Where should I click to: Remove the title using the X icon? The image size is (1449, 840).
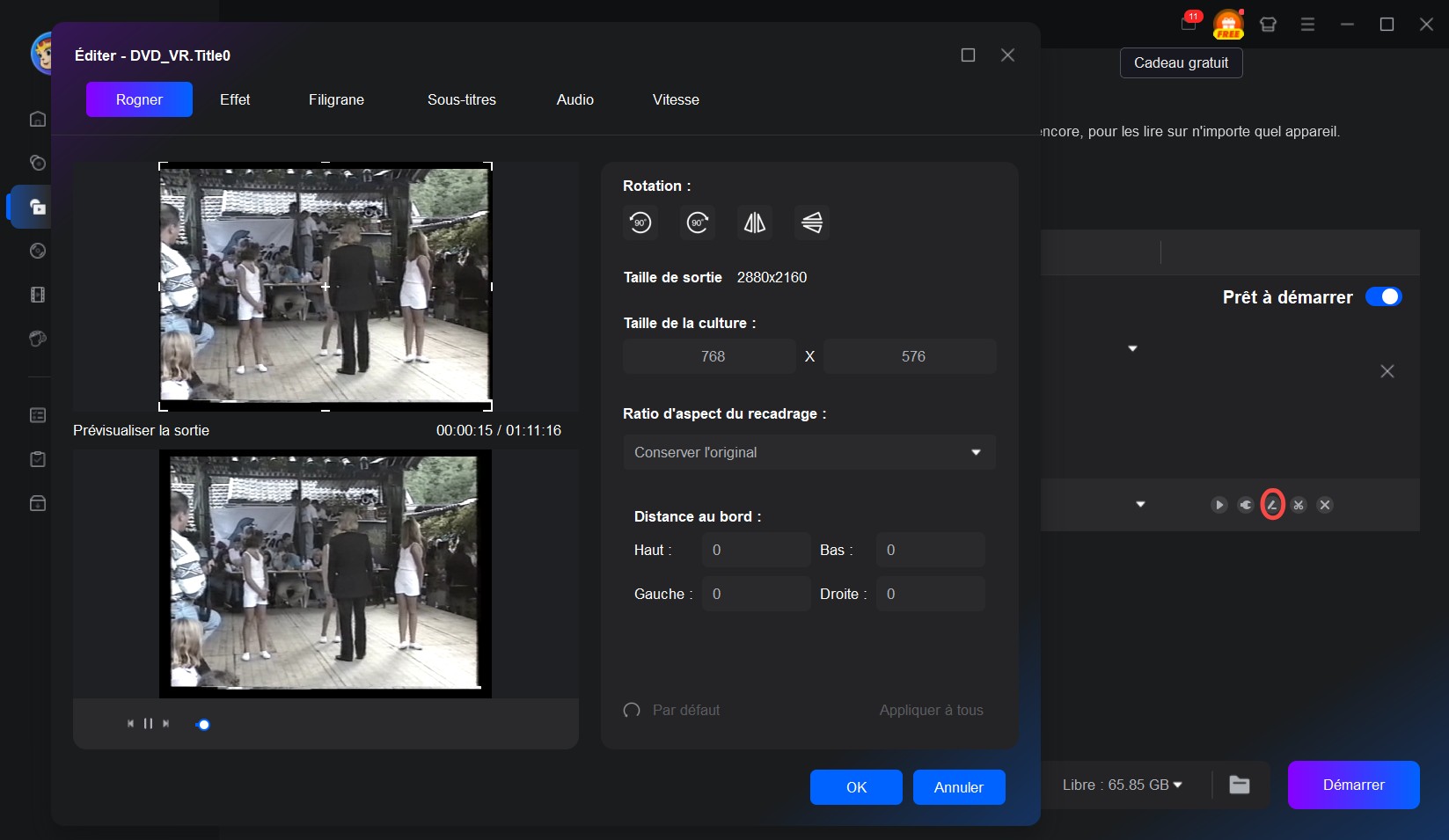coord(1326,505)
